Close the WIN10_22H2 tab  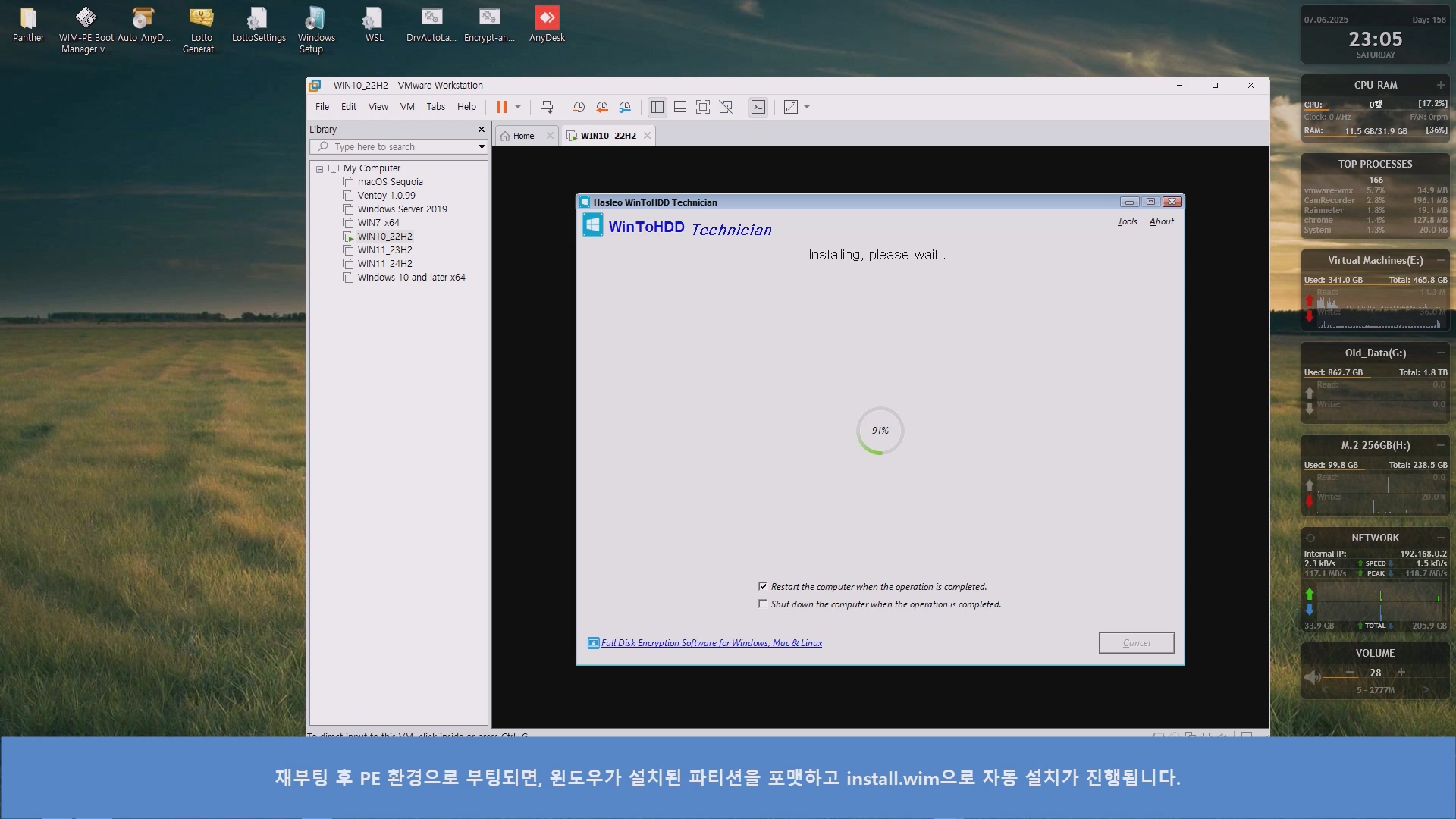click(647, 136)
